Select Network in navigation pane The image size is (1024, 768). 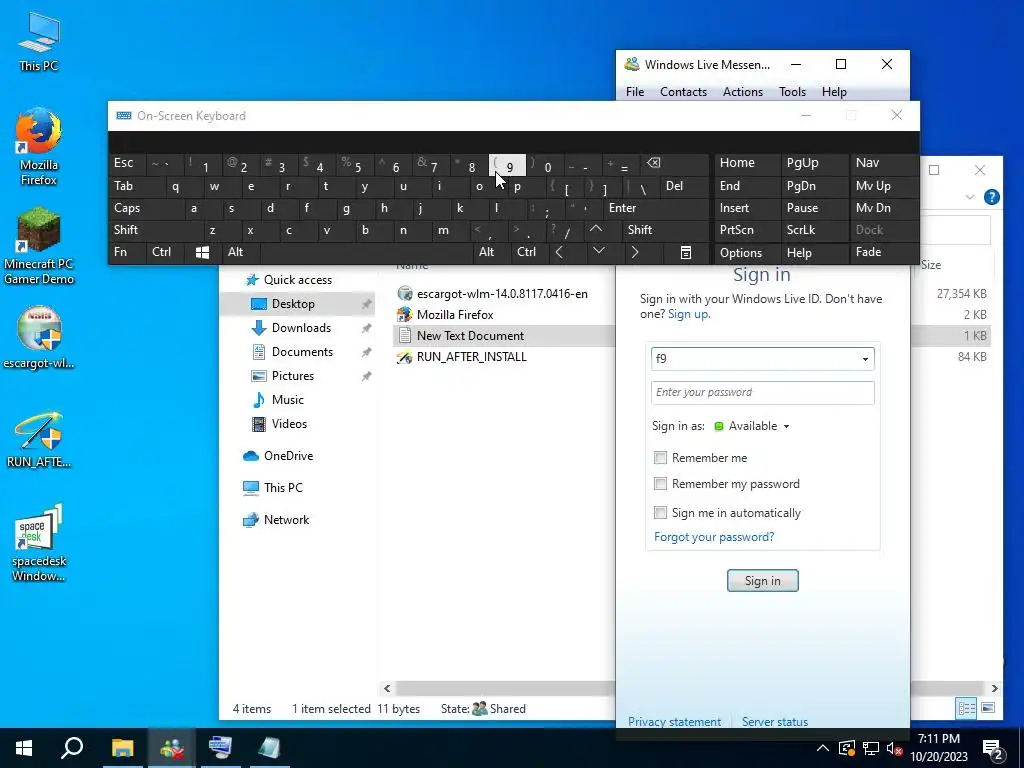[x=286, y=520]
